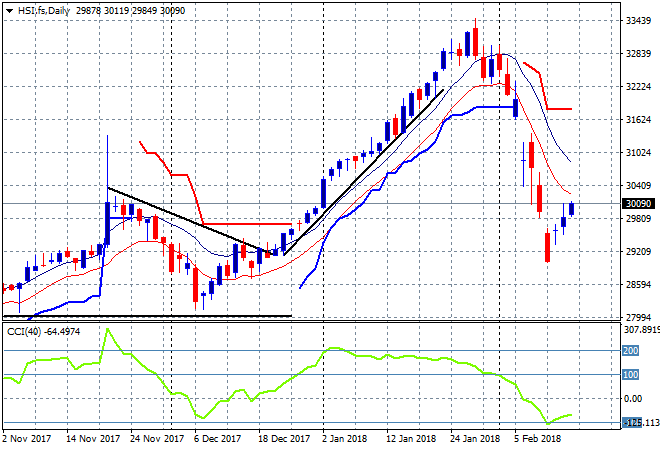Click the 28594 price axis label

coord(638,285)
